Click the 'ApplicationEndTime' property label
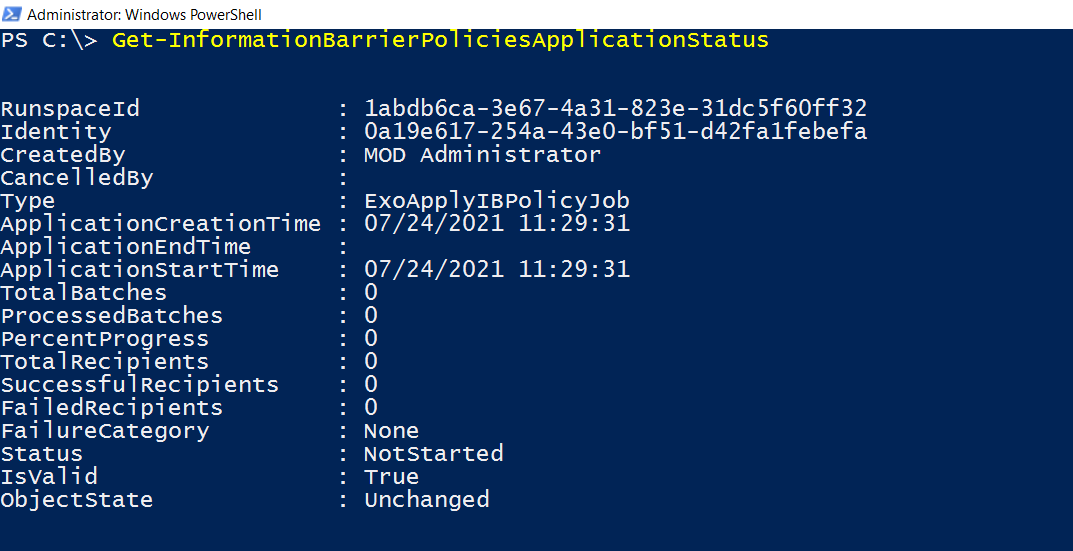Image resolution: width=1073 pixels, height=551 pixels. (125, 247)
